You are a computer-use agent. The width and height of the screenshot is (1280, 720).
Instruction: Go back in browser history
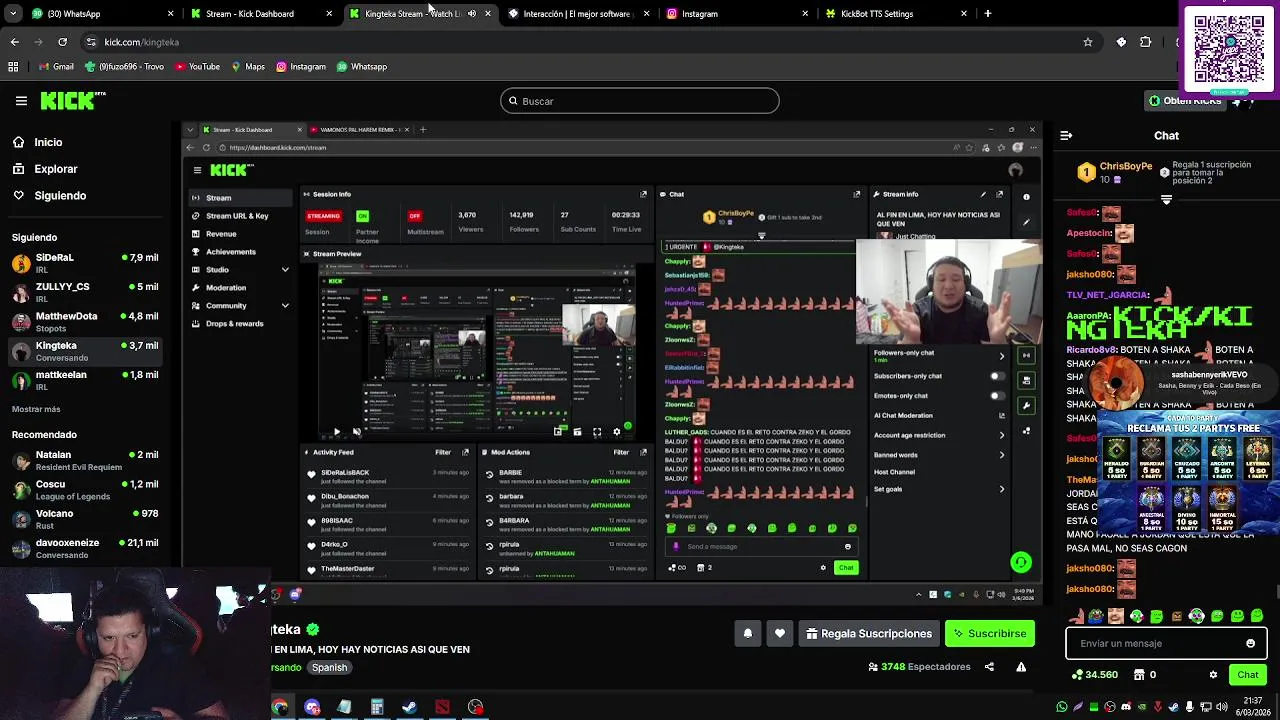pyautogui.click(x=15, y=42)
